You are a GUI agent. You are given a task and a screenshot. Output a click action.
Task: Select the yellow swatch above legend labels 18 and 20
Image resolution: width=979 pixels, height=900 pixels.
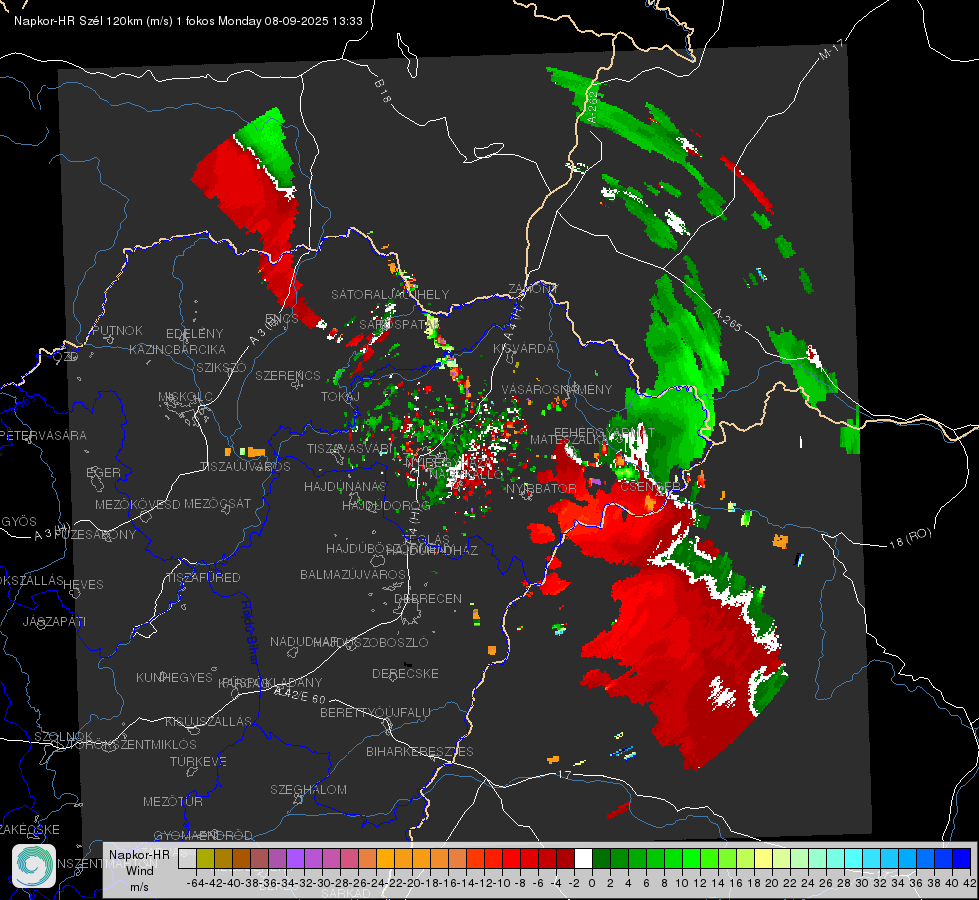[x=764, y=858]
